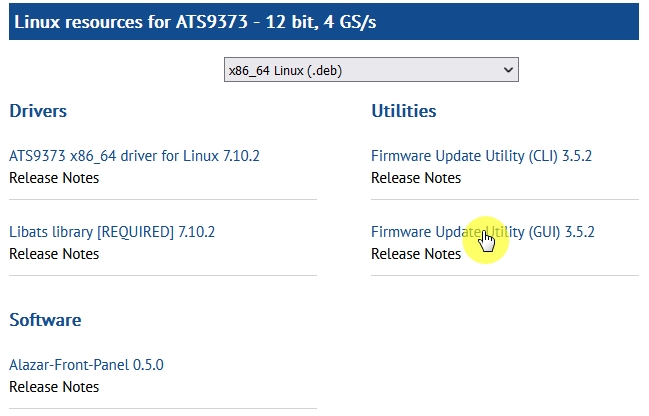Screen dimensions: 649x416
Task: Click the Software section heading
Action: [45, 320]
